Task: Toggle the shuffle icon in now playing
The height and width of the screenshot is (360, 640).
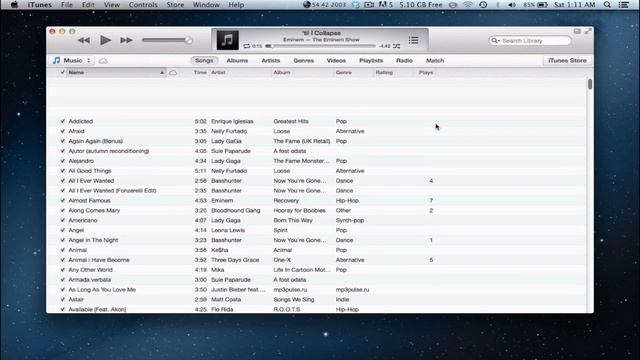Action: tap(396, 46)
